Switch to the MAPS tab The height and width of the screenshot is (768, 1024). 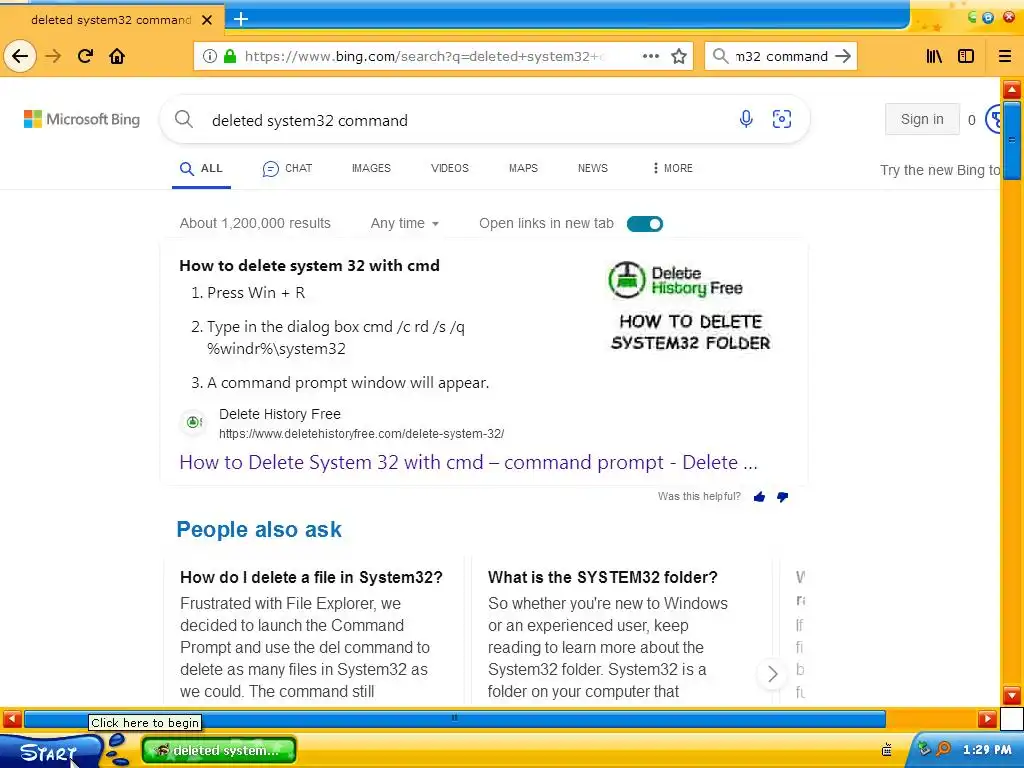click(523, 168)
